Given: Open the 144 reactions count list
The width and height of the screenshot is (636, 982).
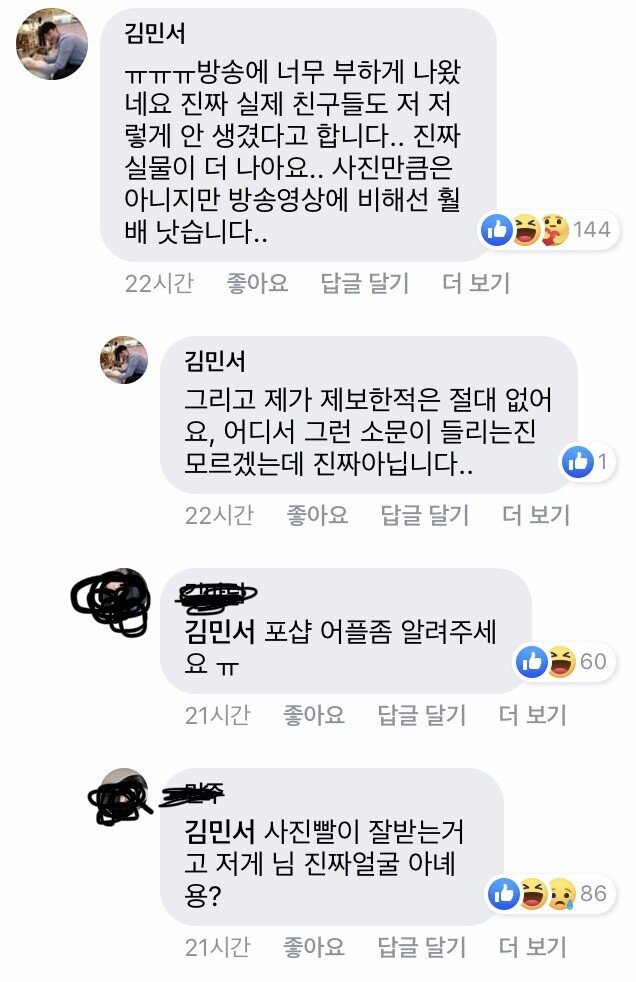Looking at the screenshot, I should pyautogui.click(x=592, y=230).
